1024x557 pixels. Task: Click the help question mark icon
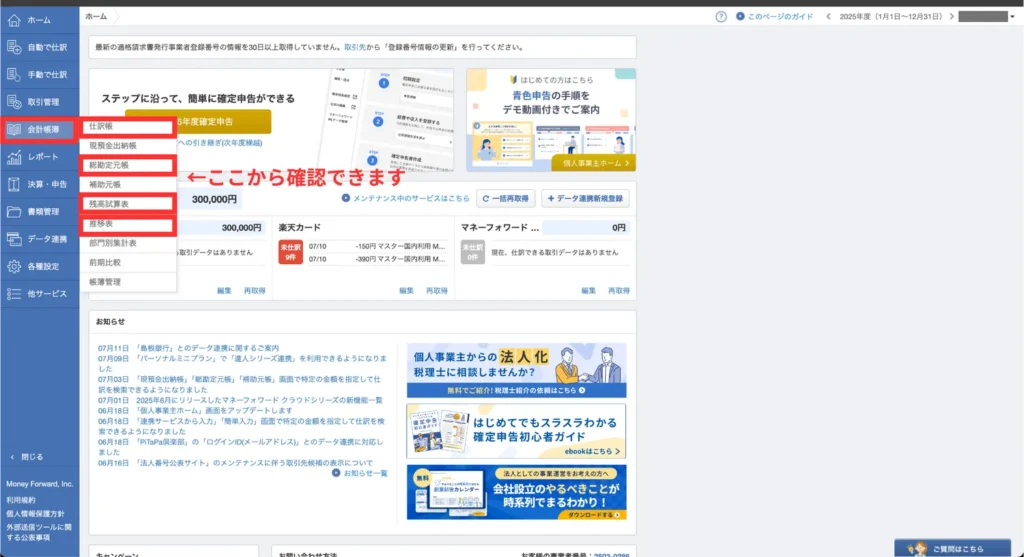tap(721, 17)
